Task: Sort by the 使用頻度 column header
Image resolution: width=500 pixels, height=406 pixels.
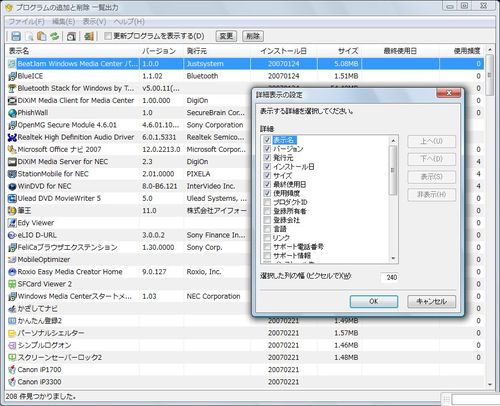Action: (x=462, y=51)
